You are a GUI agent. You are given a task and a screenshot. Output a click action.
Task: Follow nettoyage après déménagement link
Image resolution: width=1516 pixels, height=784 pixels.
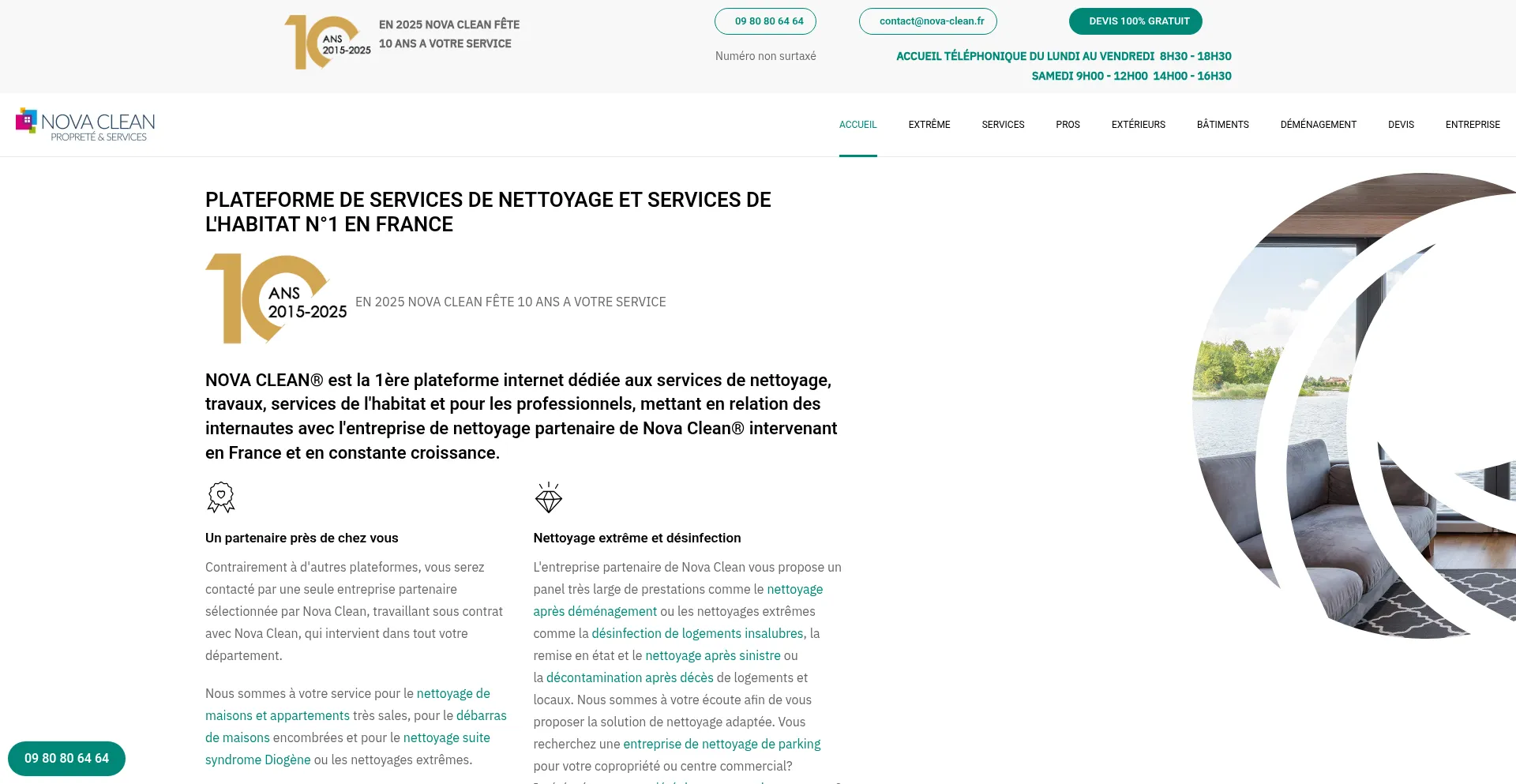click(x=595, y=611)
